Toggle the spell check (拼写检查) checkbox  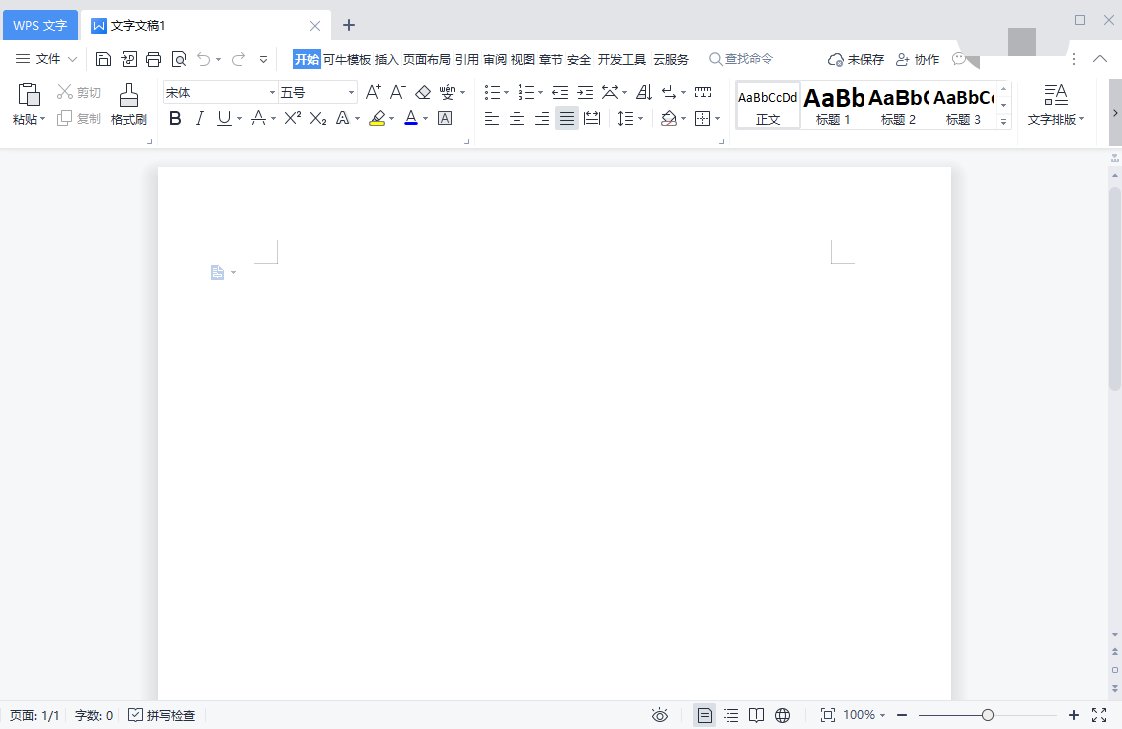136,715
